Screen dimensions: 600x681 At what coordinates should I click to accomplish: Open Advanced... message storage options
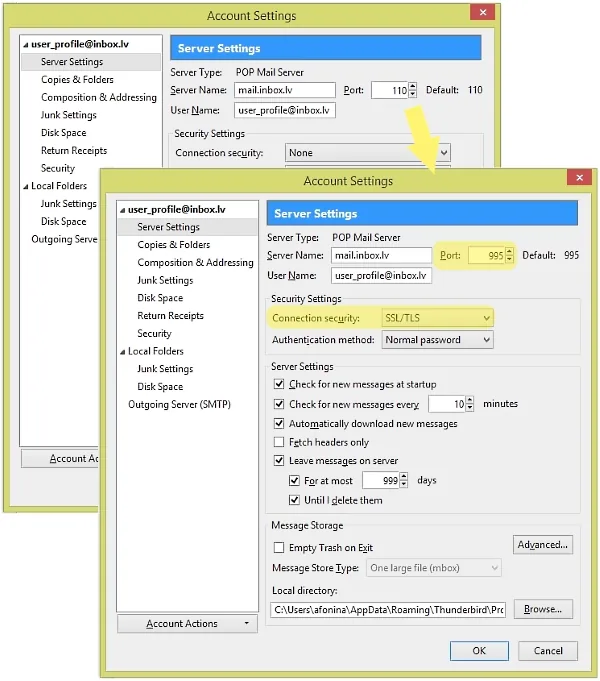pyautogui.click(x=543, y=545)
